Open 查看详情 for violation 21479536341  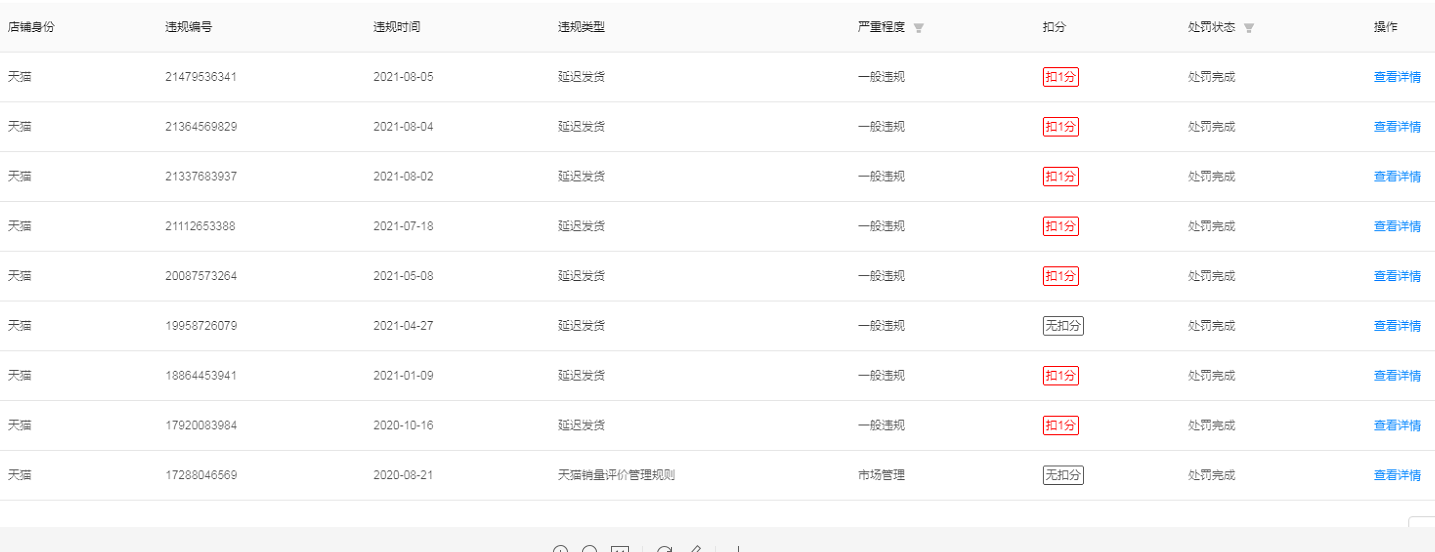pyautogui.click(x=1397, y=77)
